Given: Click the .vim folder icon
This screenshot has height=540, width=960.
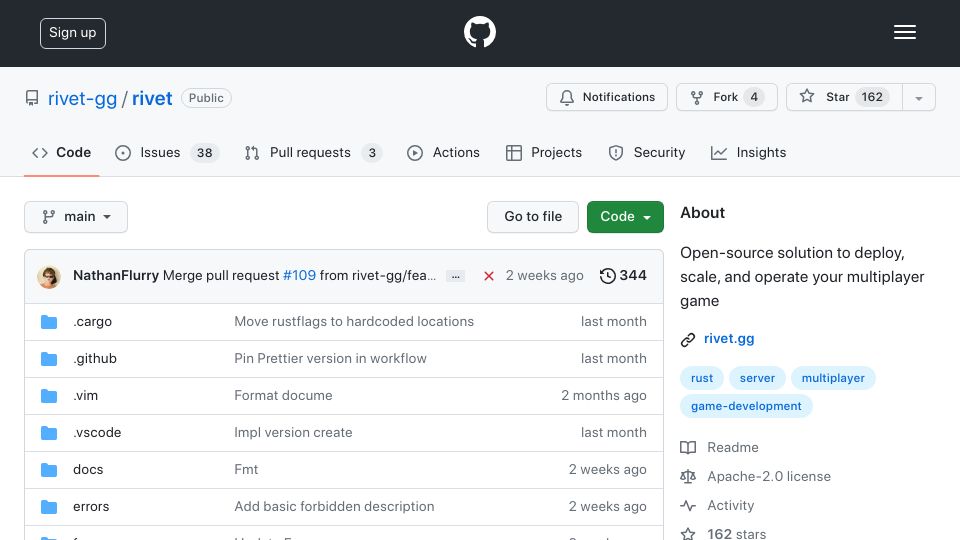Looking at the screenshot, I should coord(49,396).
